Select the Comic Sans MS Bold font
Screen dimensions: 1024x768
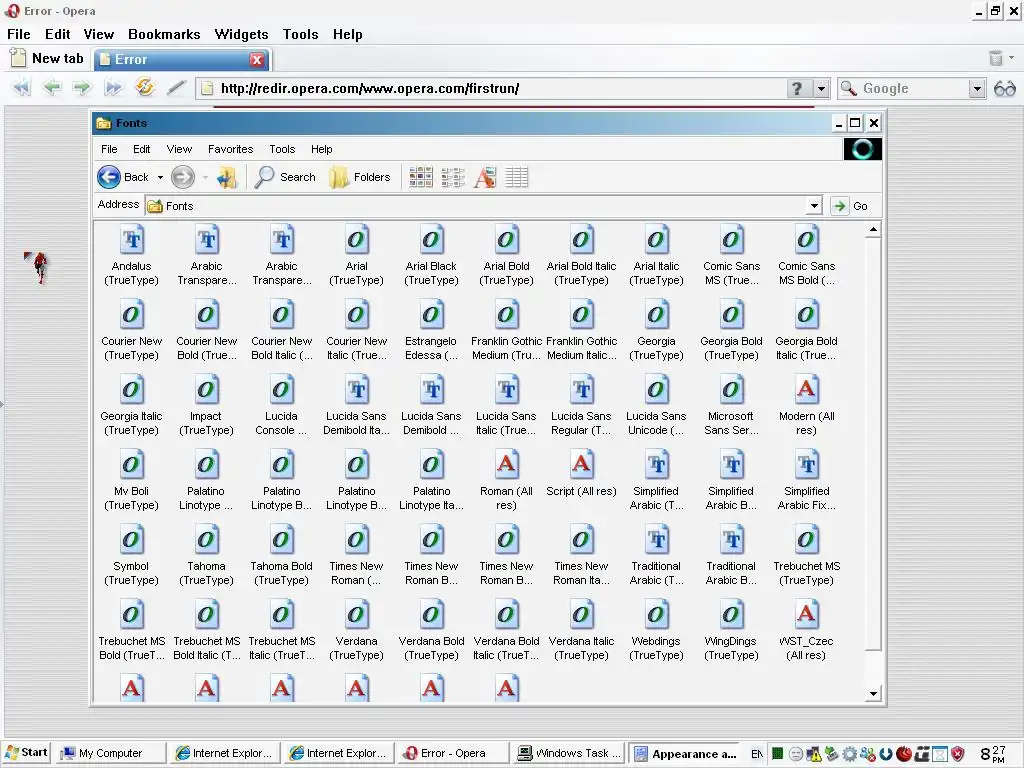tap(807, 255)
